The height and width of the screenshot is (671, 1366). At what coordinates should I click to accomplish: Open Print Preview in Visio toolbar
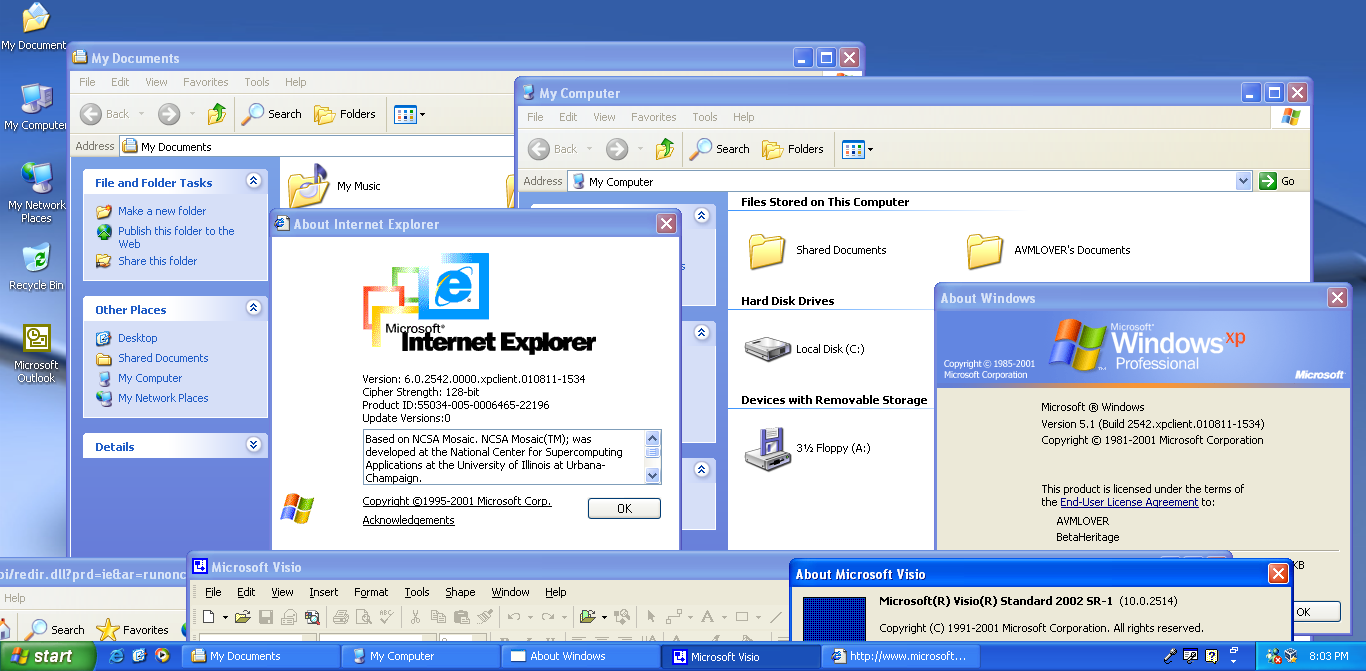pos(363,617)
